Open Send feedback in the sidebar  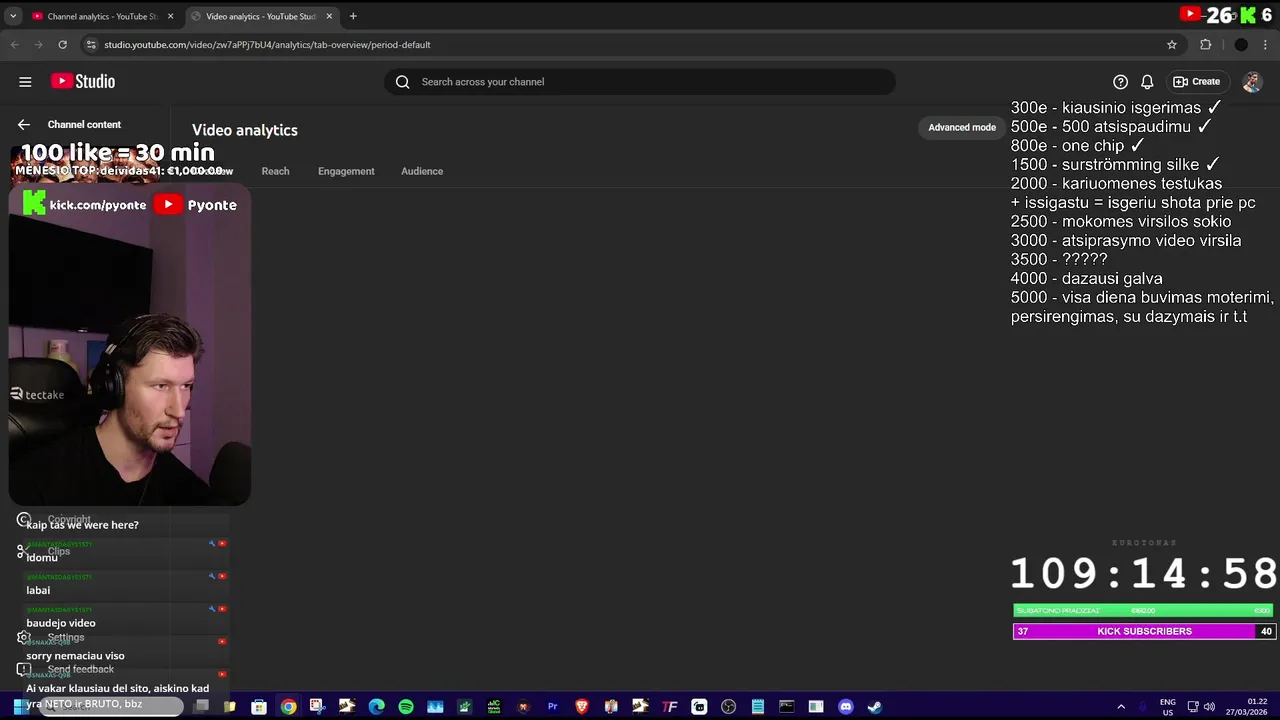(81, 670)
